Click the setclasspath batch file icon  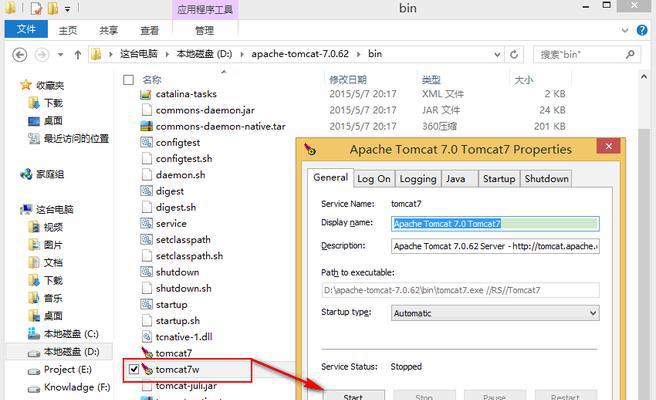pyautogui.click(x=146, y=239)
